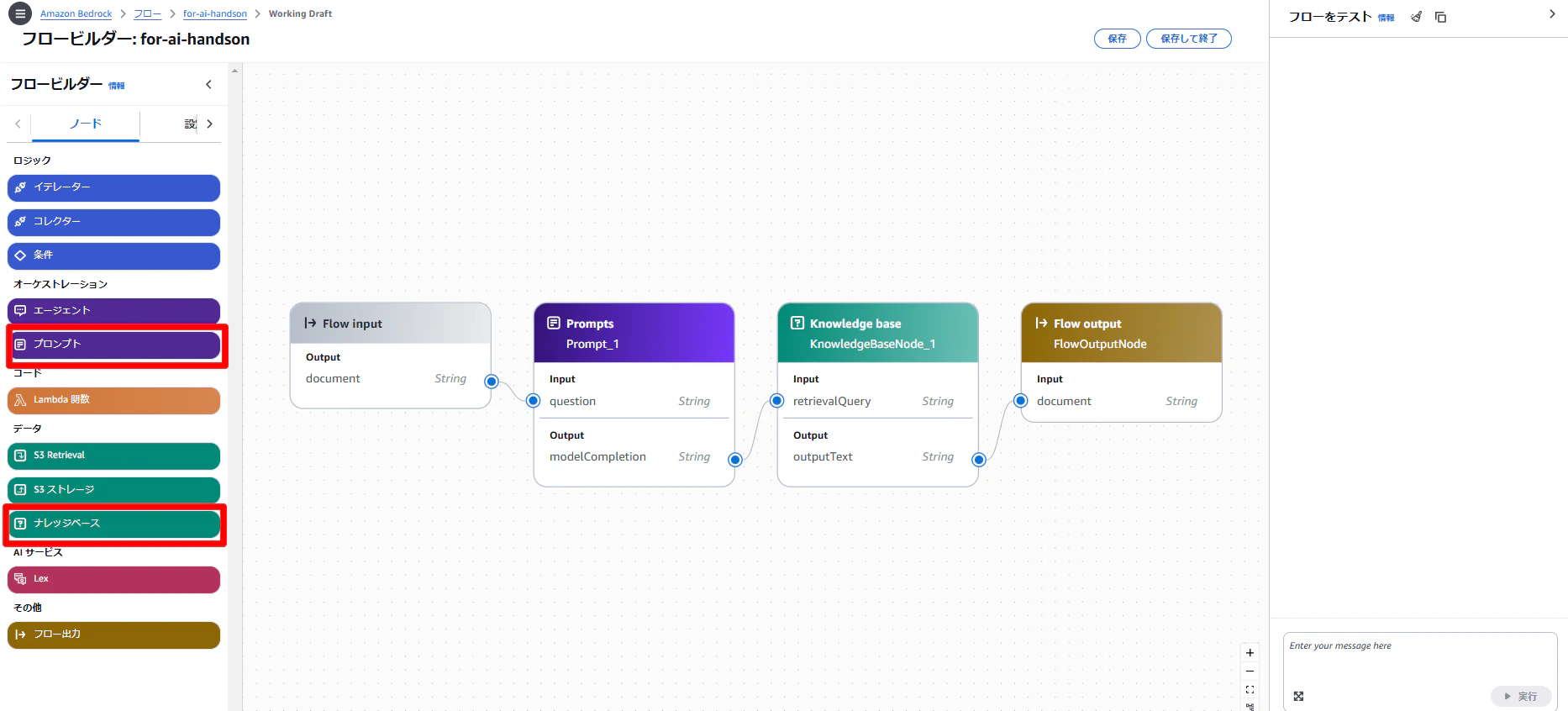This screenshot has height=711, width=1568.
Task: Click the modelCompletion output connector
Action: point(735,460)
